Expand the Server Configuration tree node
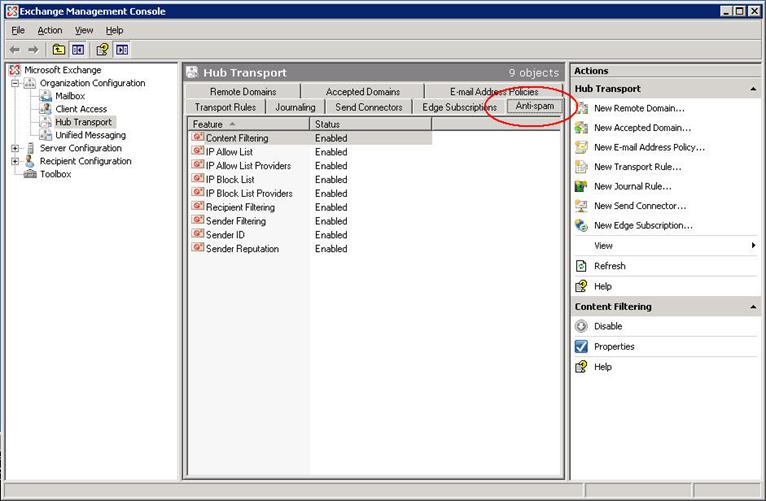This screenshot has width=766, height=501. tap(16, 149)
